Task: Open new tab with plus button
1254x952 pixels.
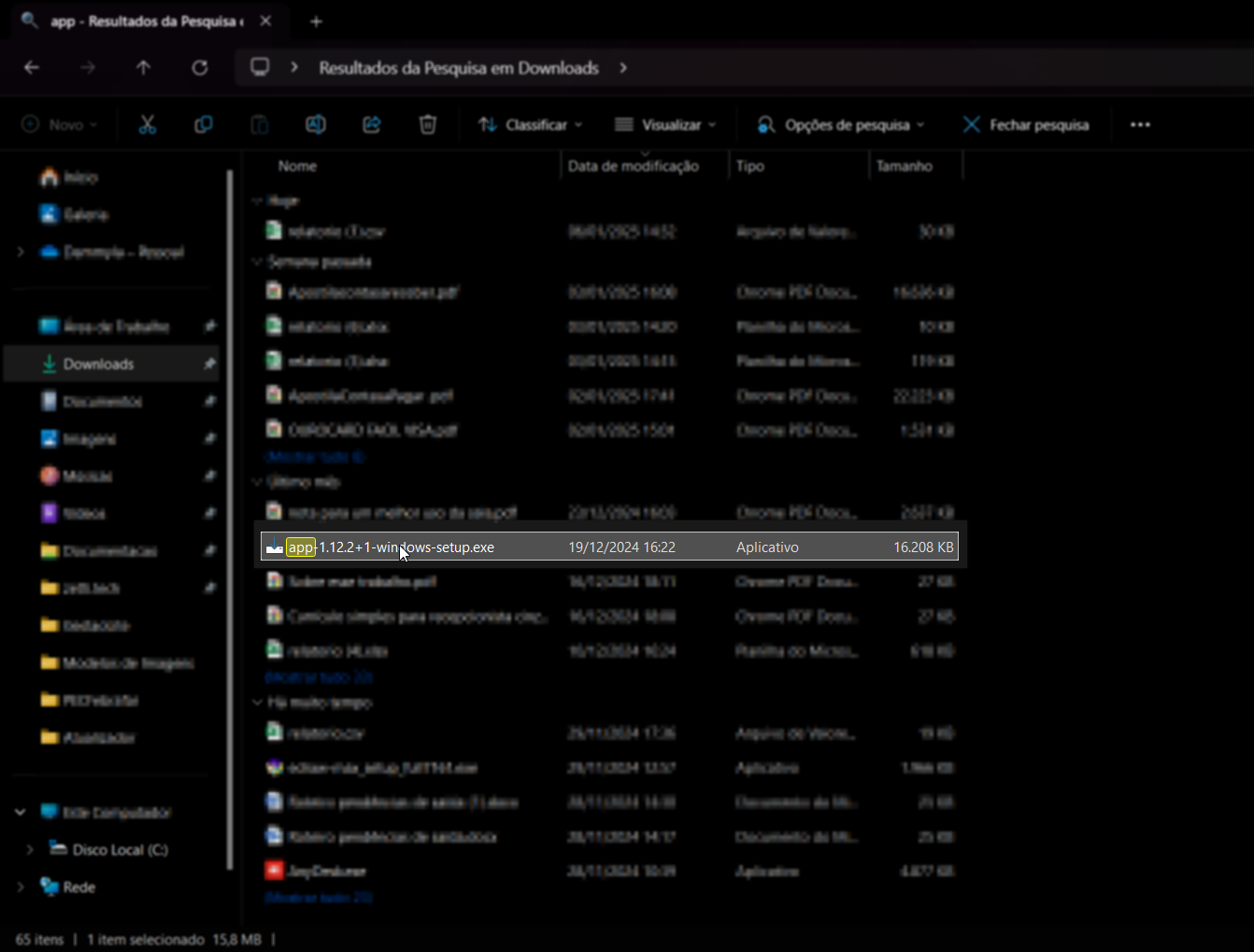Action: [316, 21]
